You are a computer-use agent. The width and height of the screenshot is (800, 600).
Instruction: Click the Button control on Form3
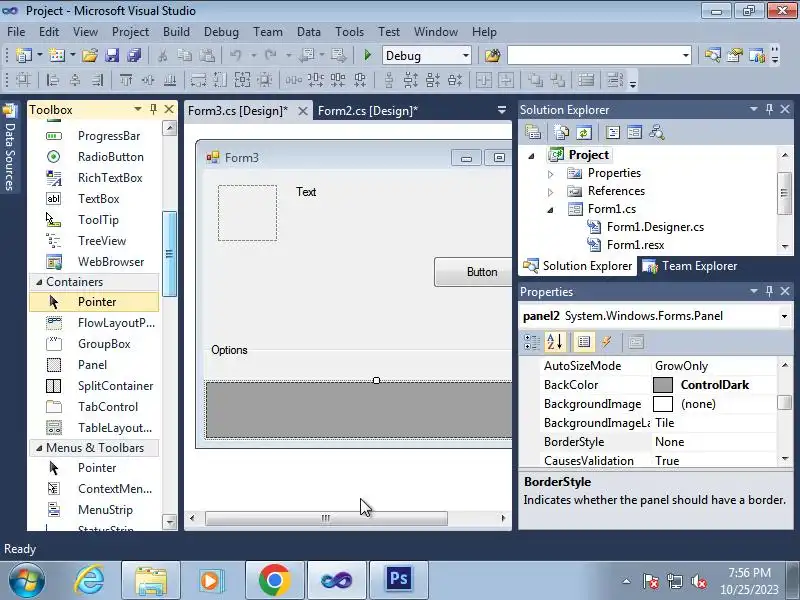(x=473, y=272)
